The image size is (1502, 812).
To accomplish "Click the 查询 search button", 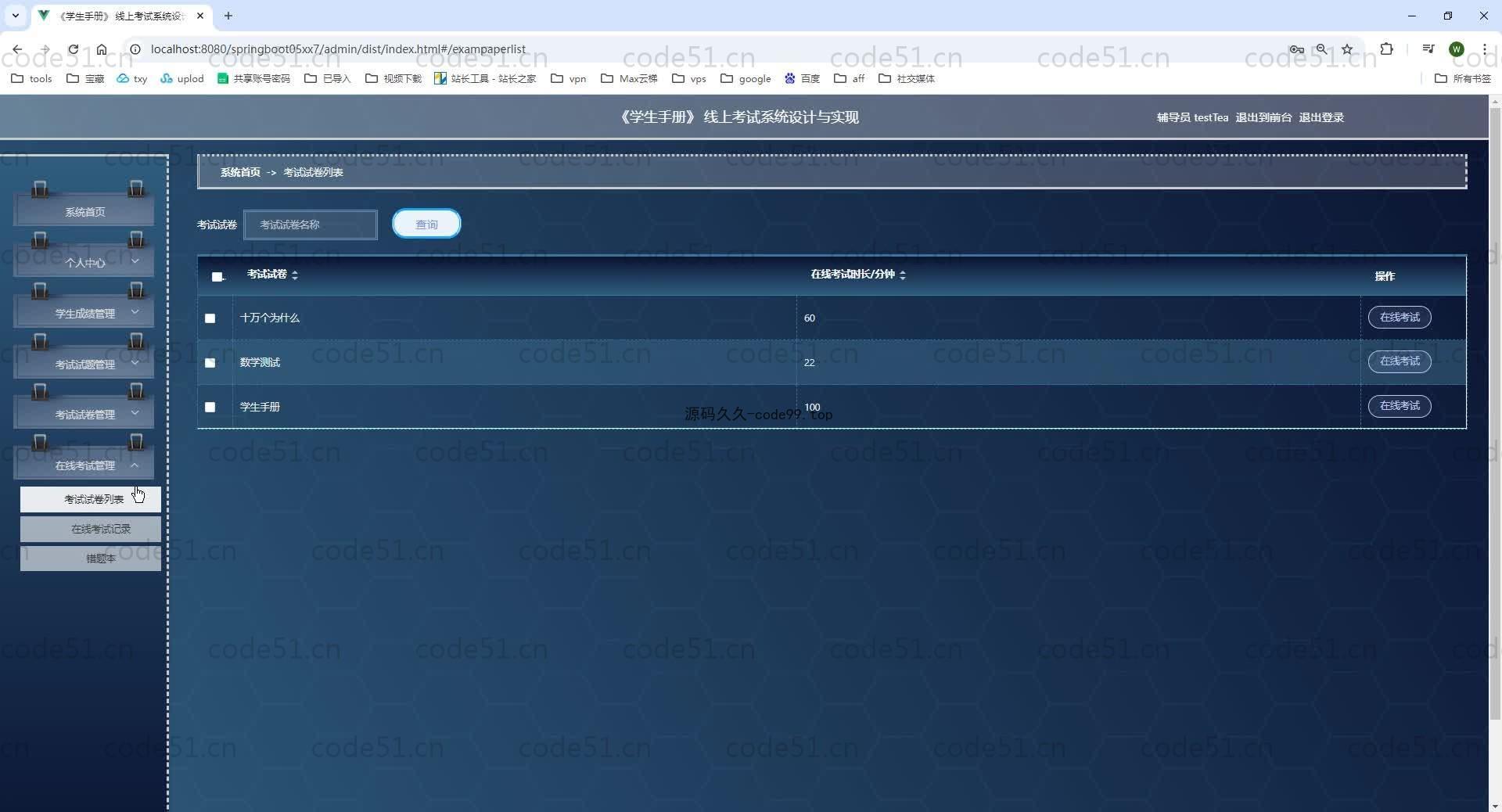I will click(x=426, y=224).
